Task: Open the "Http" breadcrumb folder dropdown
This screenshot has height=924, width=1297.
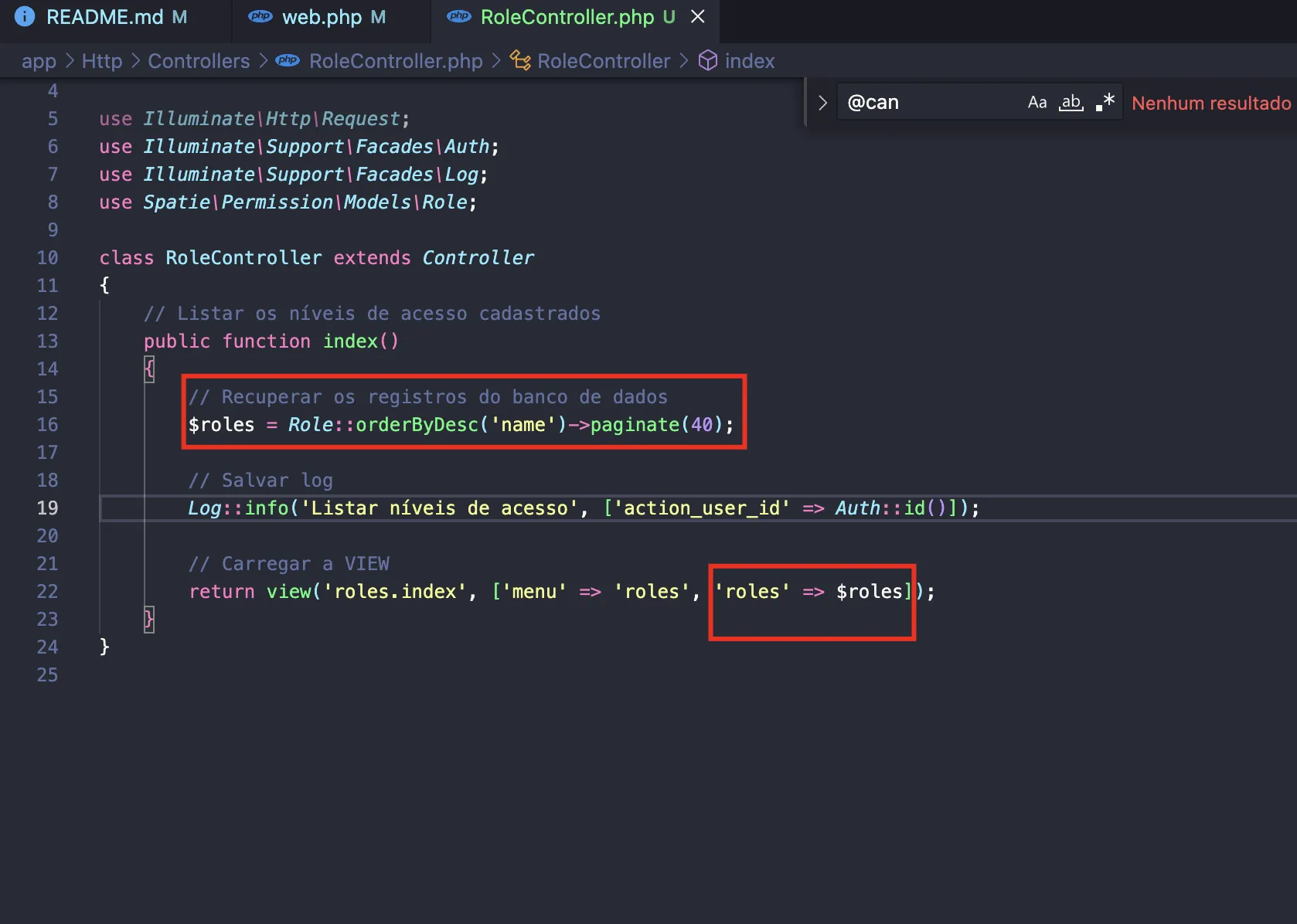Action: tap(102, 61)
